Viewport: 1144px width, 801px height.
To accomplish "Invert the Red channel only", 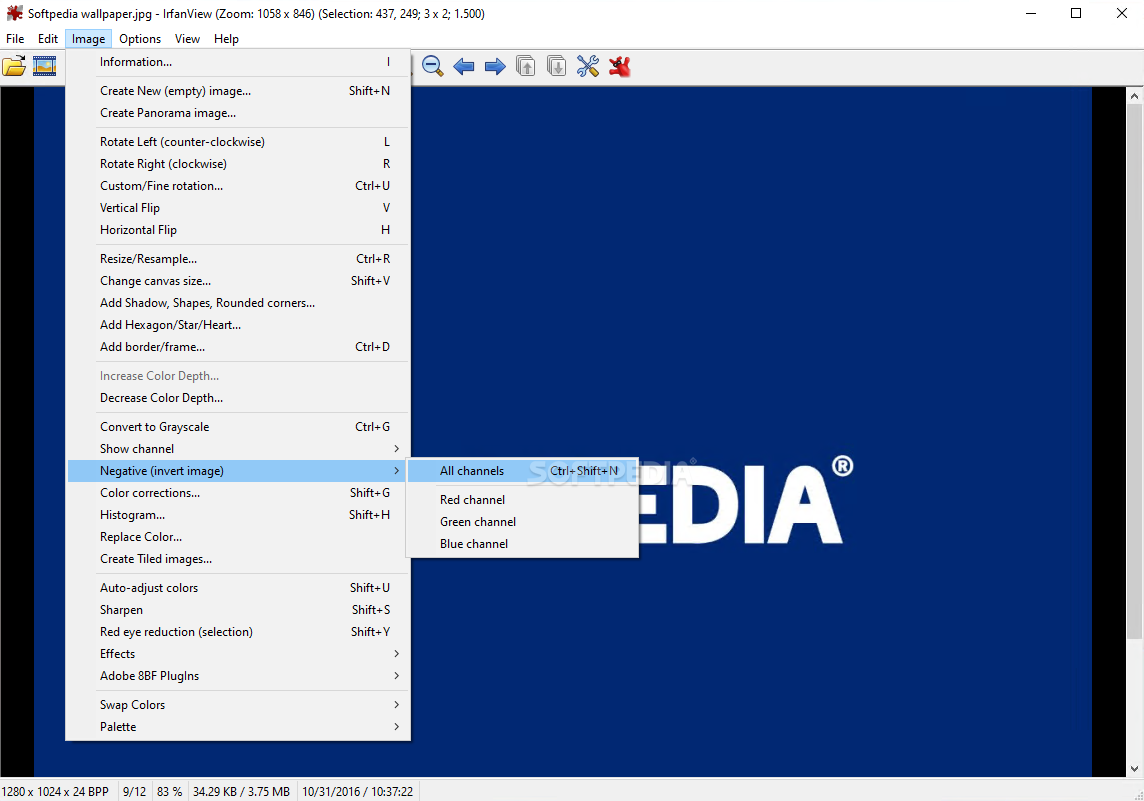I will (x=522, y=500).
